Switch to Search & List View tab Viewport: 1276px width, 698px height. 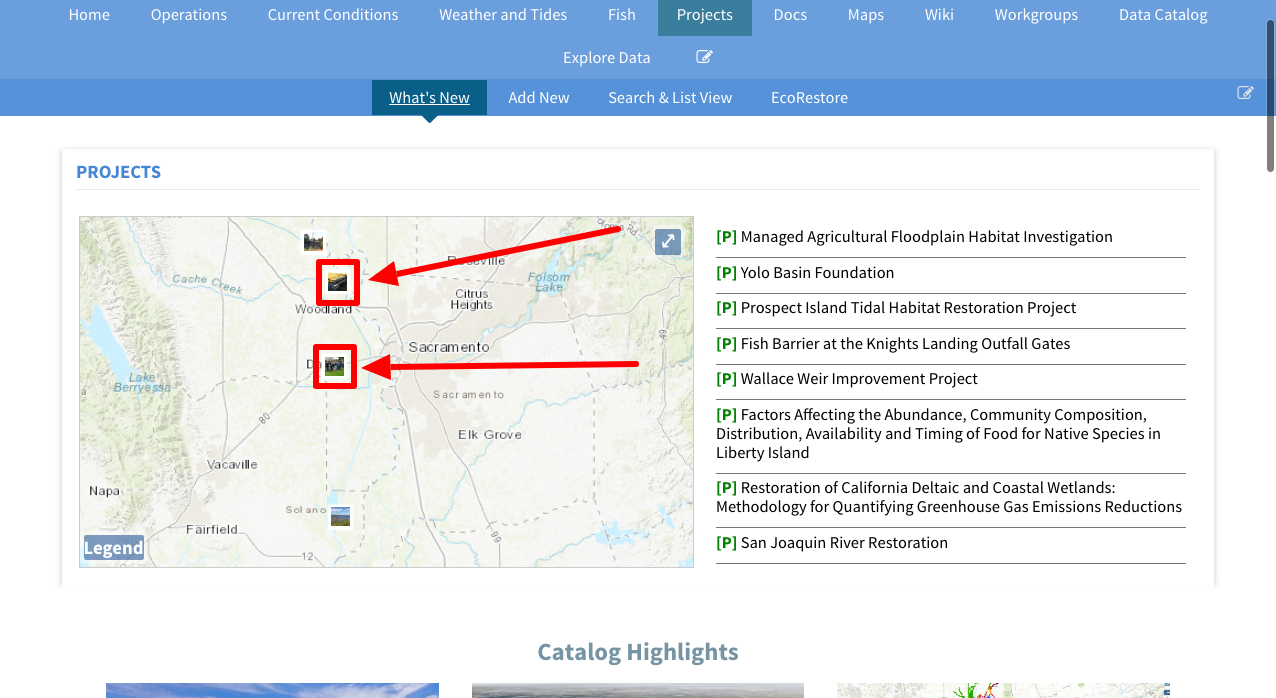point(670,98)
